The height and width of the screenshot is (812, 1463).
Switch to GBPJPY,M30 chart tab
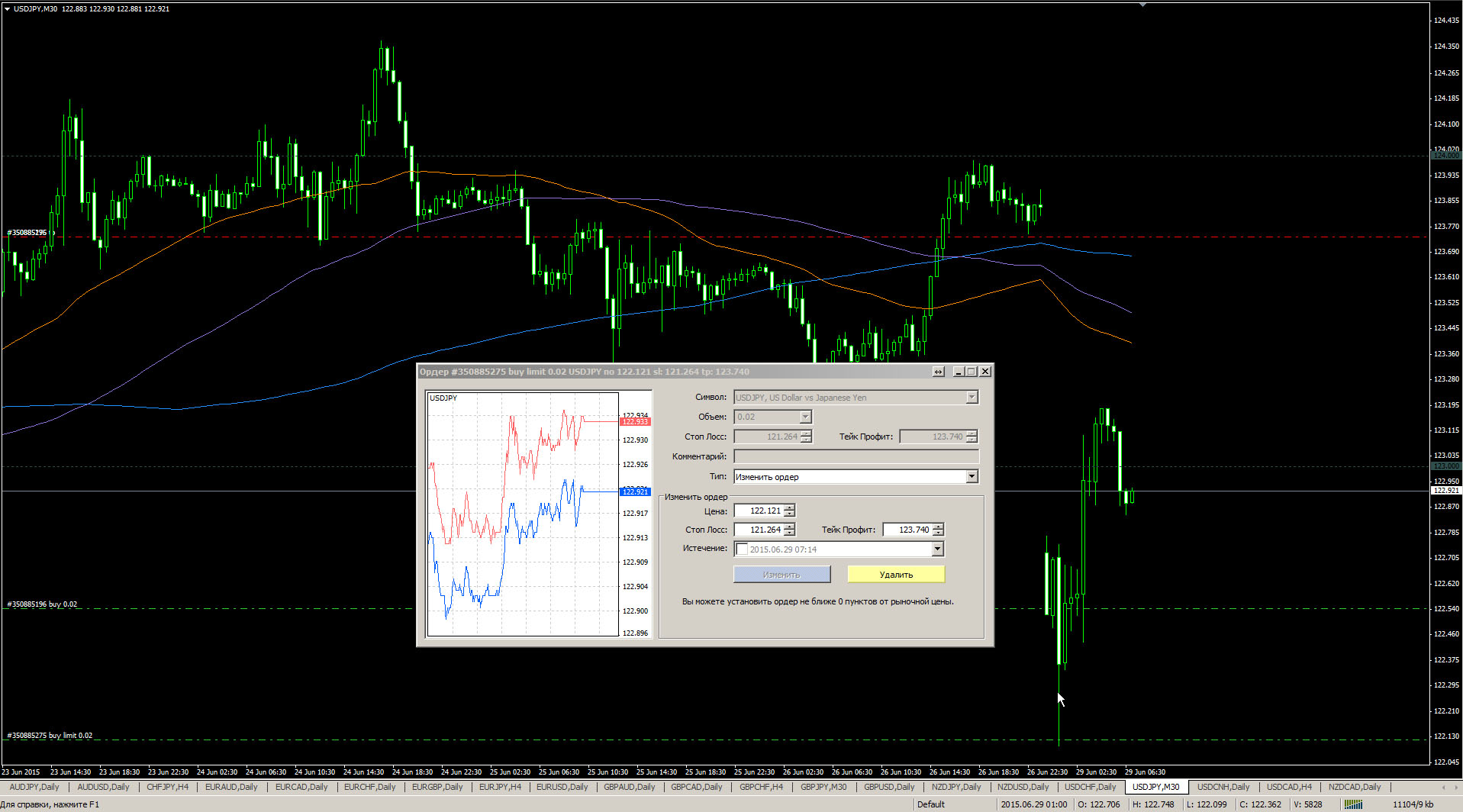[x=823, y=787]
